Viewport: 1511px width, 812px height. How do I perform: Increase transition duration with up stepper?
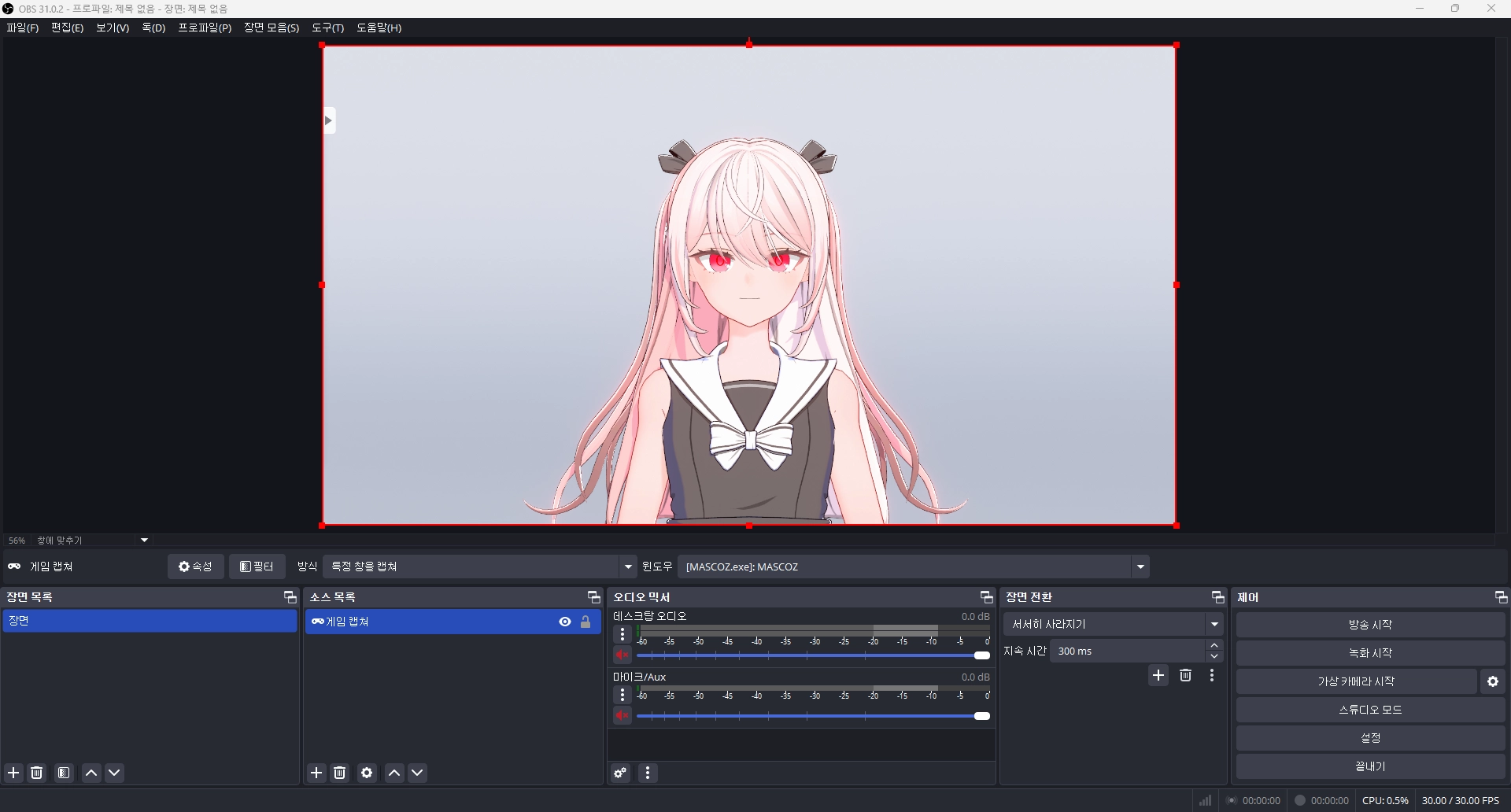click(x=1215, y=645)
